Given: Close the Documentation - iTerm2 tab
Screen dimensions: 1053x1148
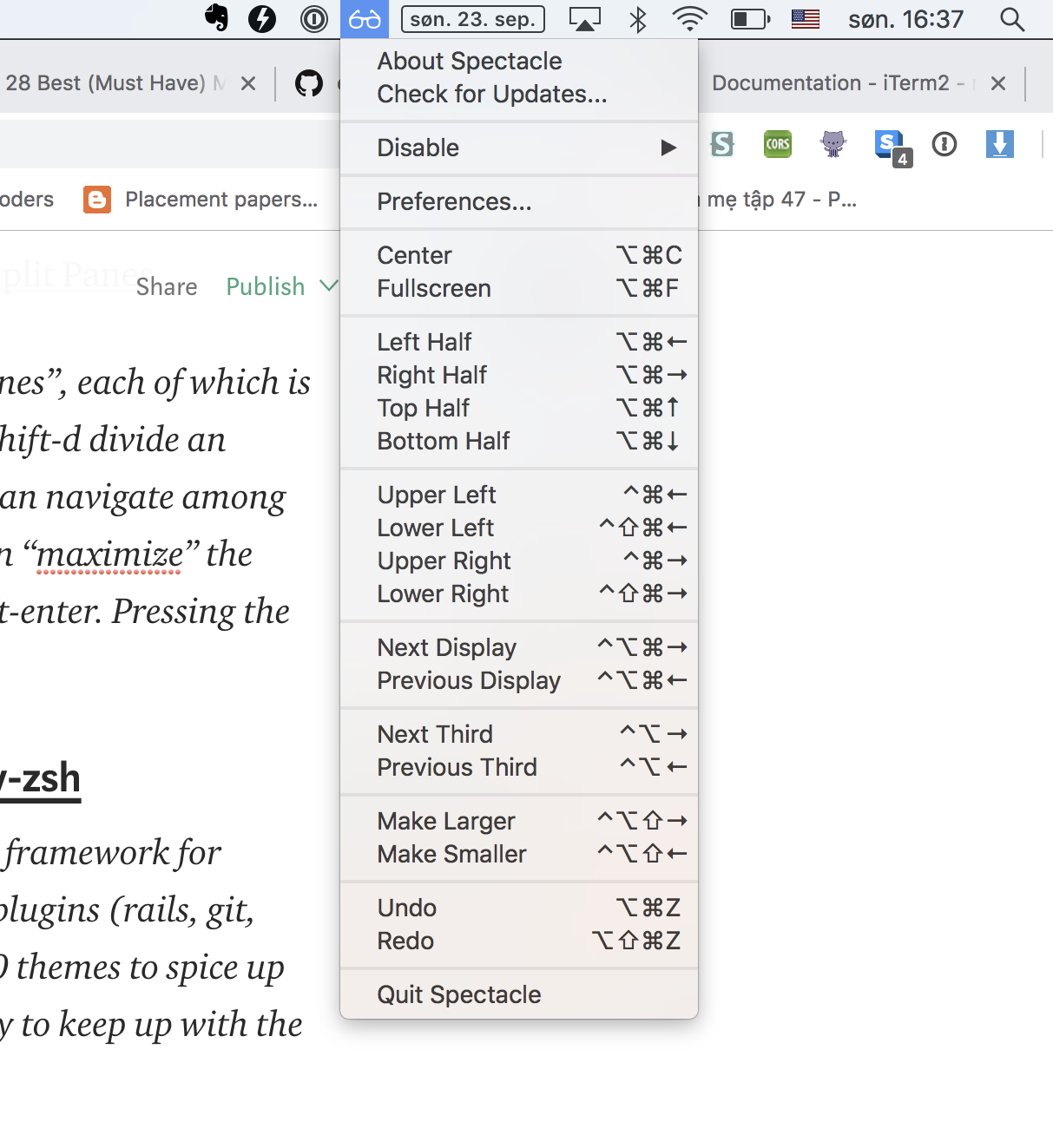Looking at the screenshot, I should pyautogui.click(x=998, y=83).
